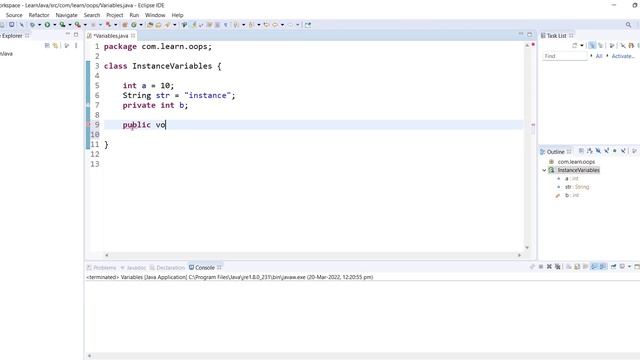Click the Open Type toolbar icon
Image resolution: width=640 pixels, height=360 pixels.
tap(150, 24)
